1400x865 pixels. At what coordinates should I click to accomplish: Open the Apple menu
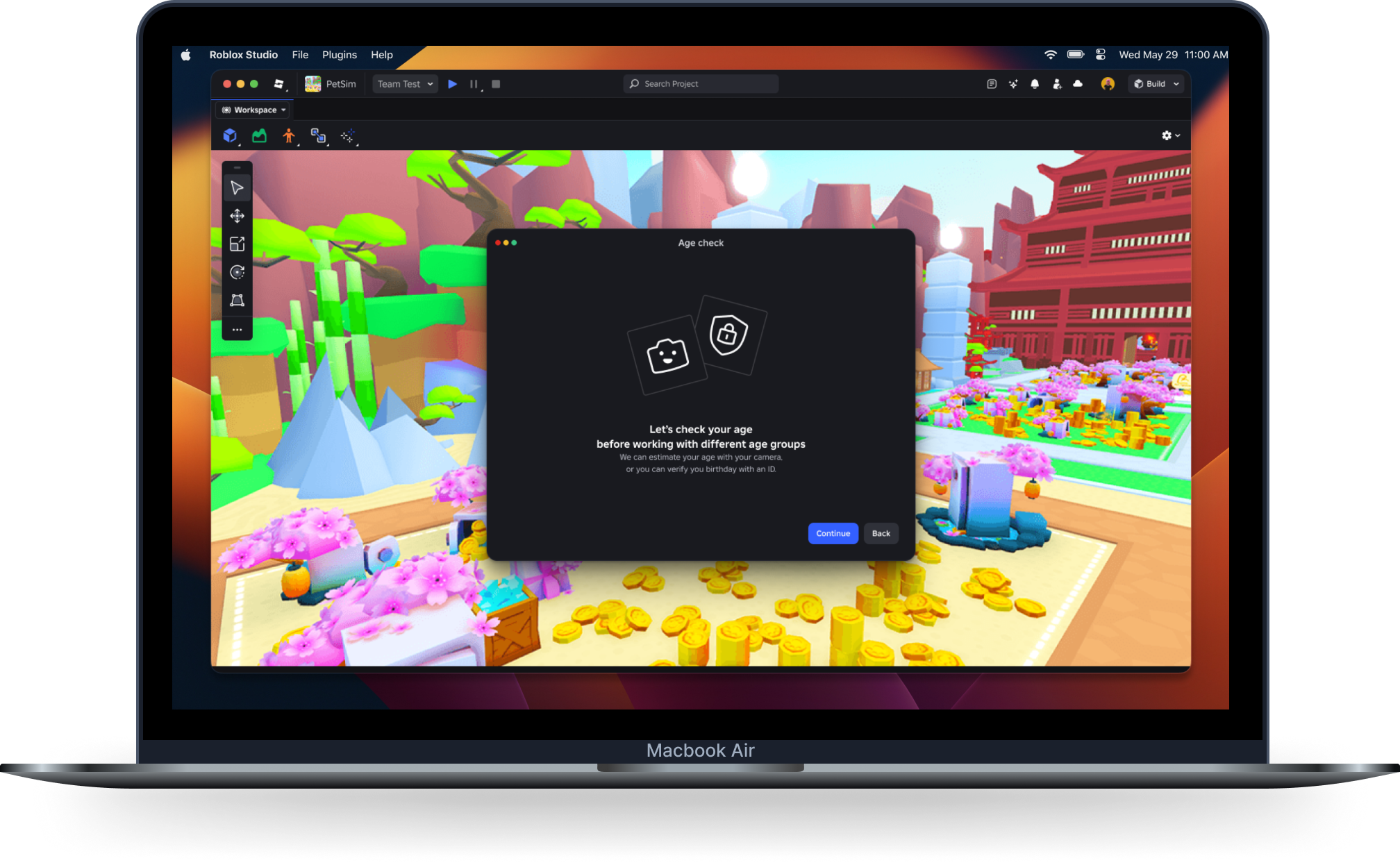185,55
